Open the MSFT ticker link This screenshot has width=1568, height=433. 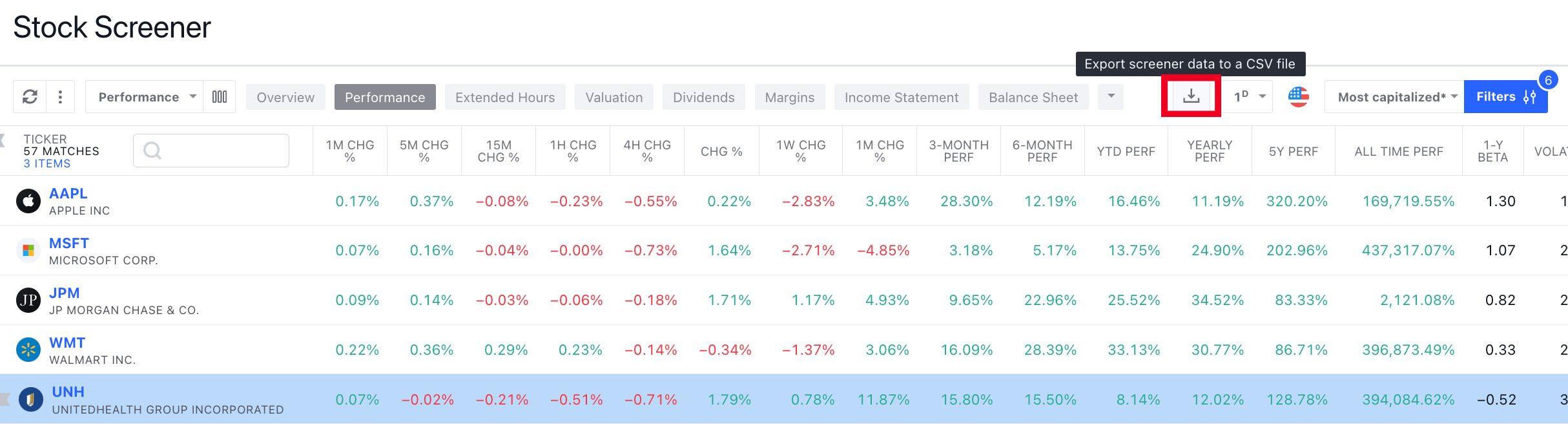pos(69,243)
